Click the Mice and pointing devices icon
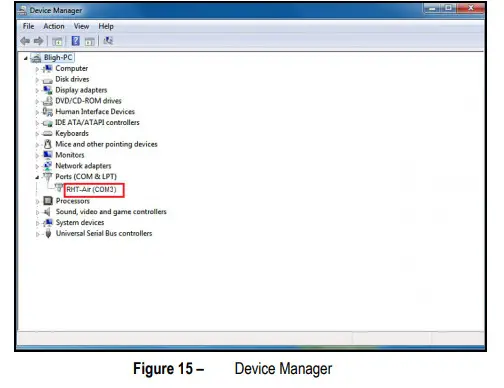The image size is (504, 388). click(x=48, y=144)
